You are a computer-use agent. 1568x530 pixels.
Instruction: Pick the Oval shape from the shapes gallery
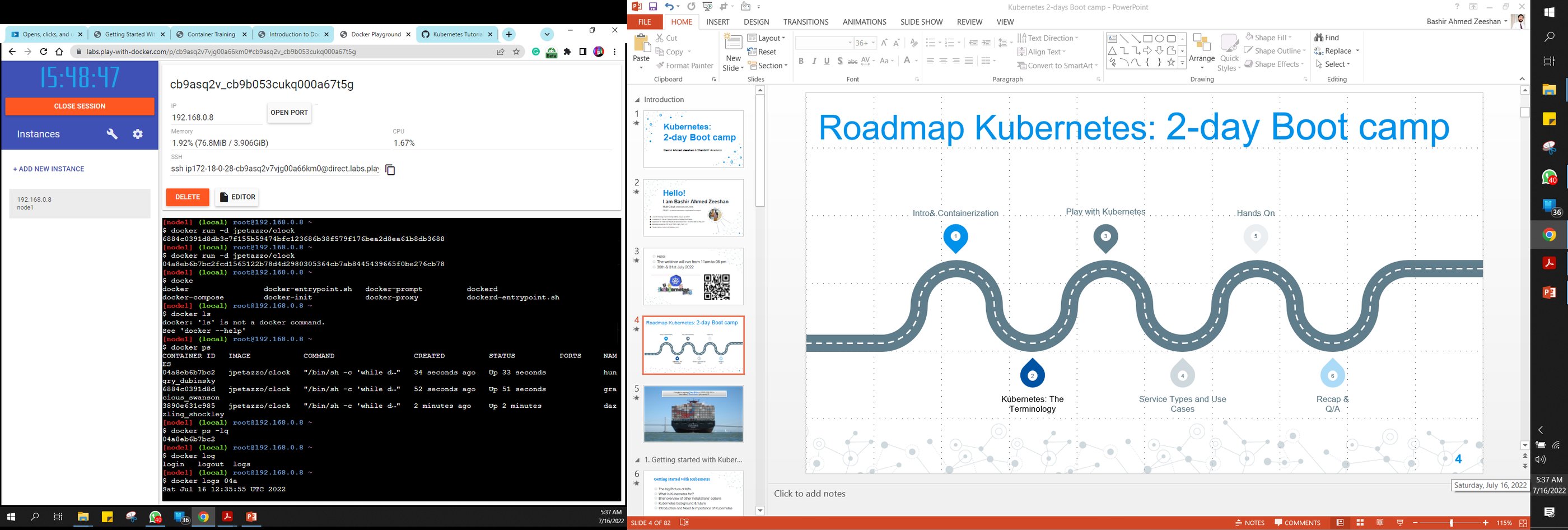click(x=1160, y=39)
